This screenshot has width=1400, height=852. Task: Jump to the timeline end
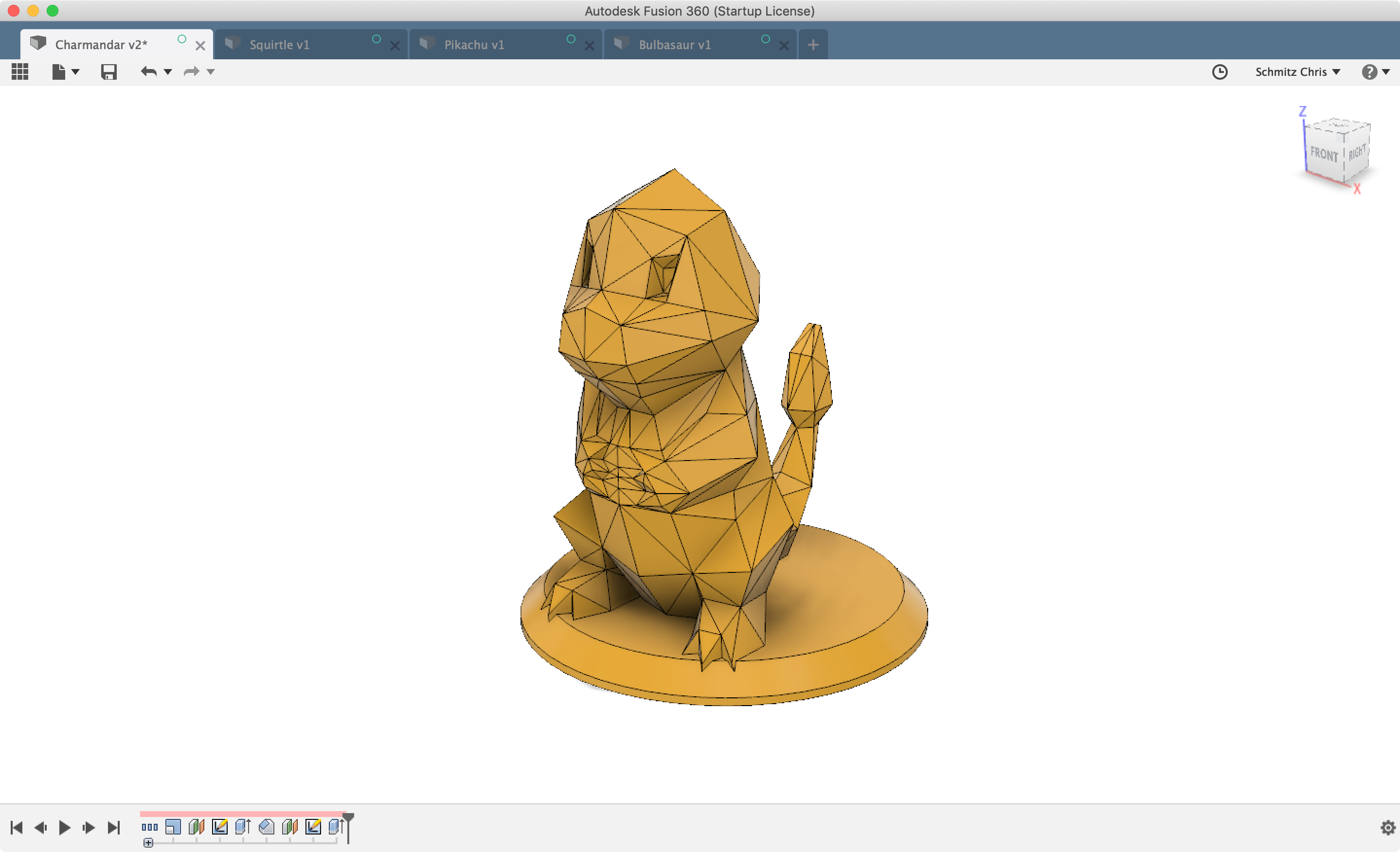(x=114, y=828)
